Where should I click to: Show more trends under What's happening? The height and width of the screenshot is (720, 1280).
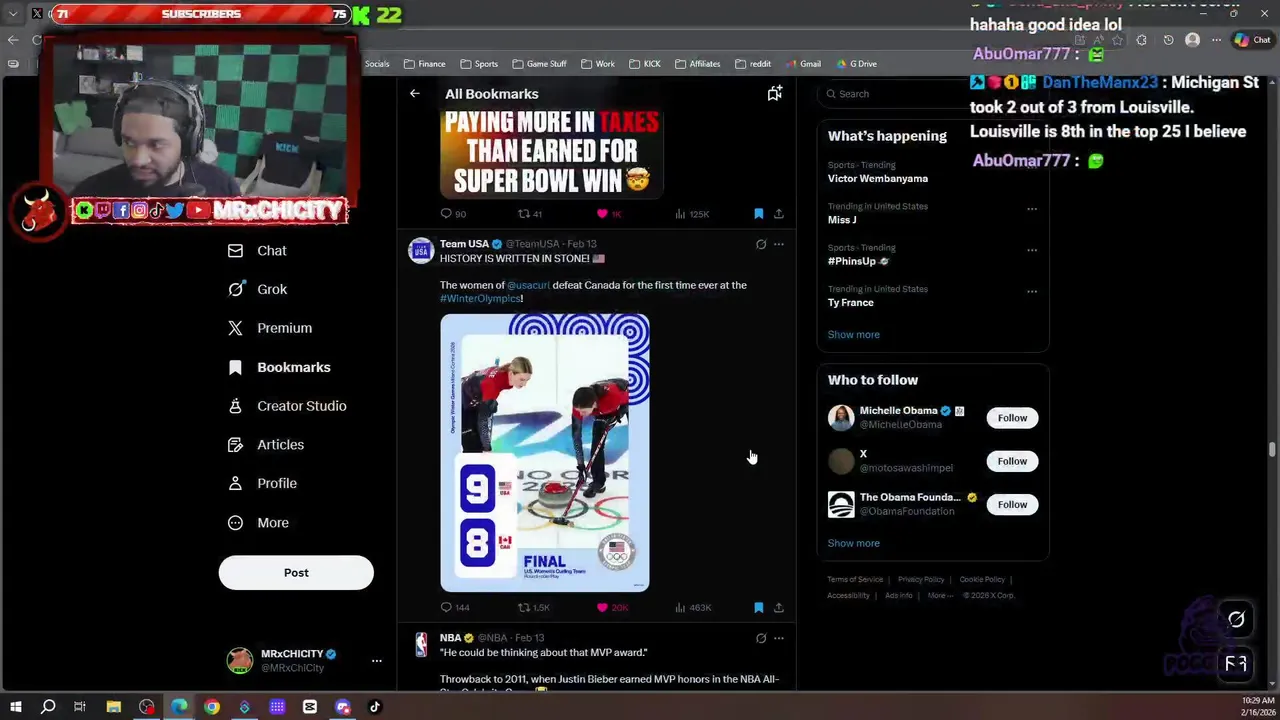(854, 334)
